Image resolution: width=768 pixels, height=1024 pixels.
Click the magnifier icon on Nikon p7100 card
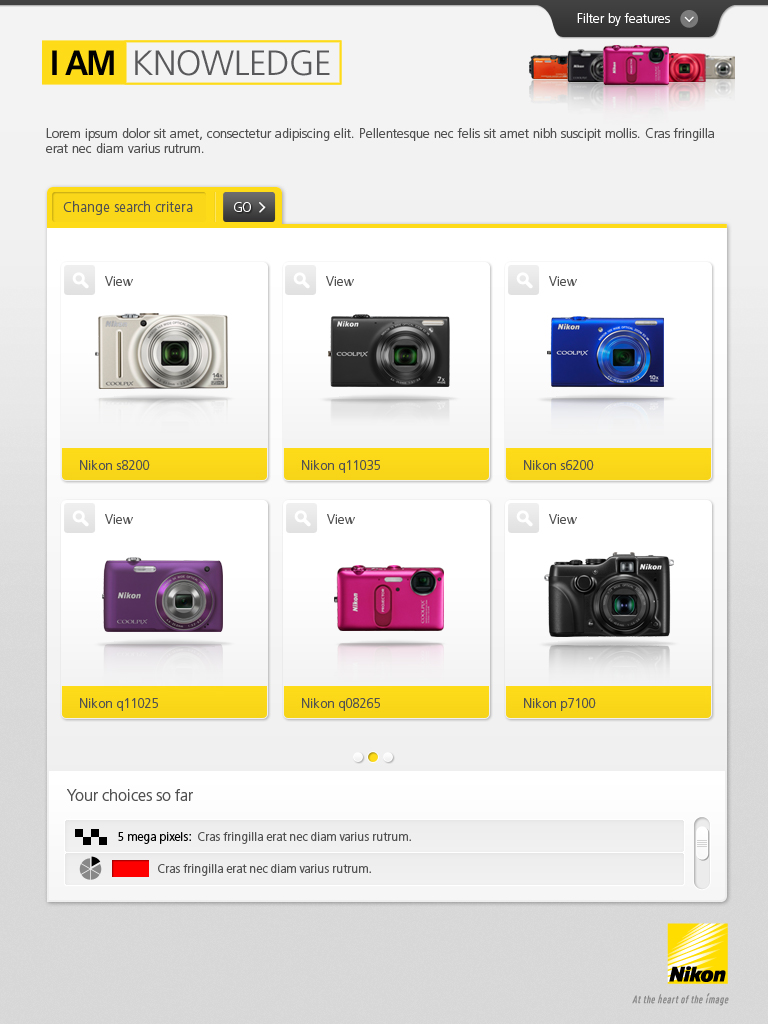pyautogui.click(x=524, y=518)
